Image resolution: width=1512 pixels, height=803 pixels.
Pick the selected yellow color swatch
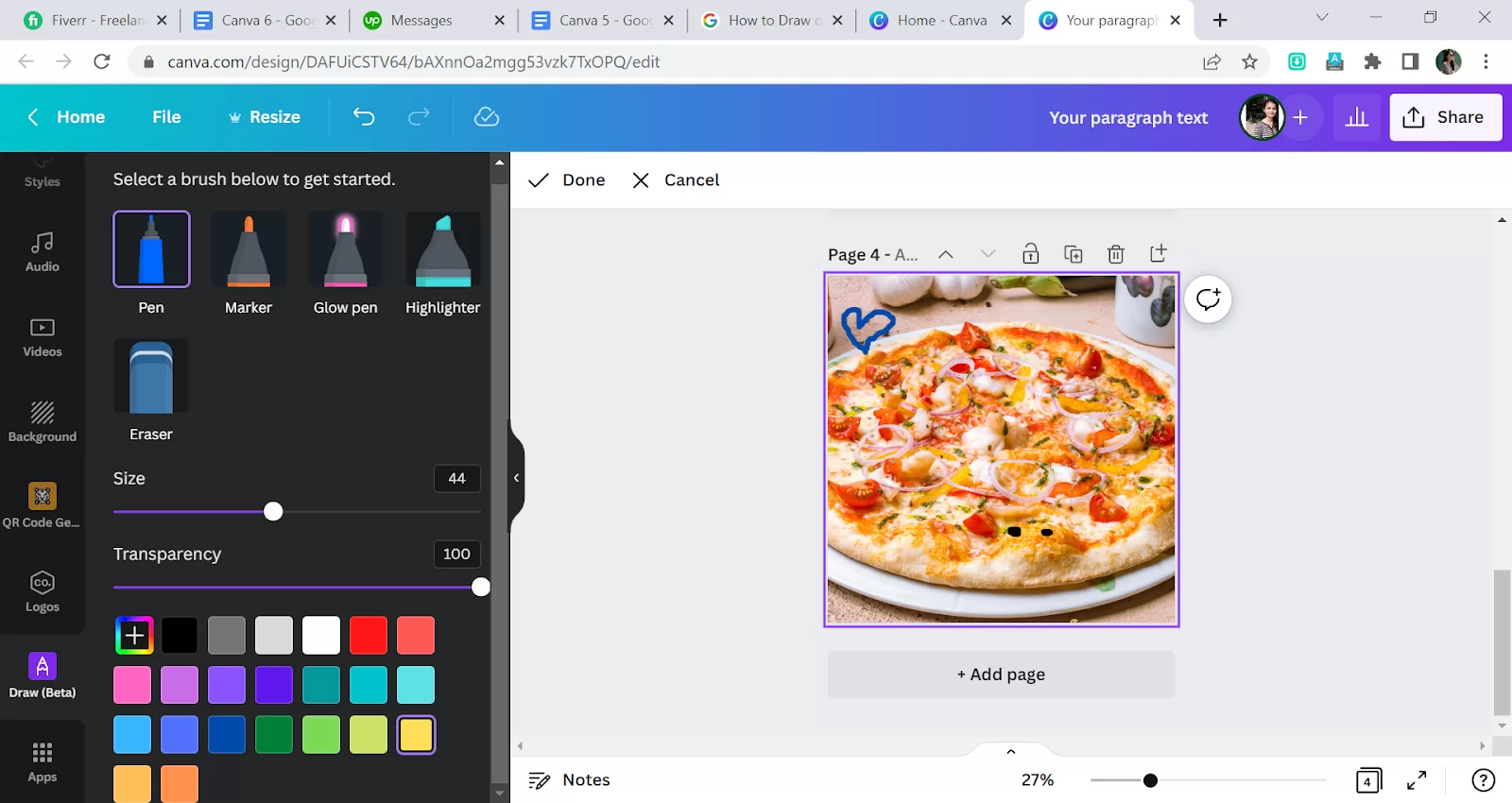416,735
